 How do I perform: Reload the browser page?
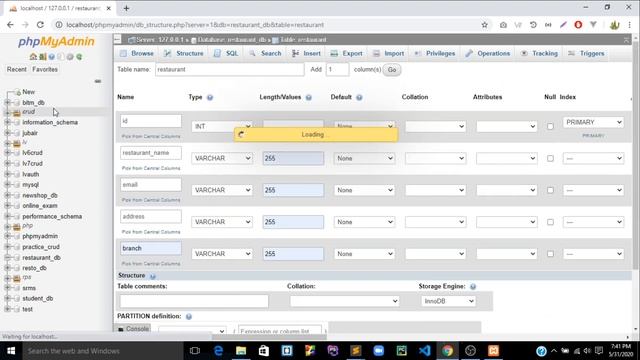coord(40,25)
